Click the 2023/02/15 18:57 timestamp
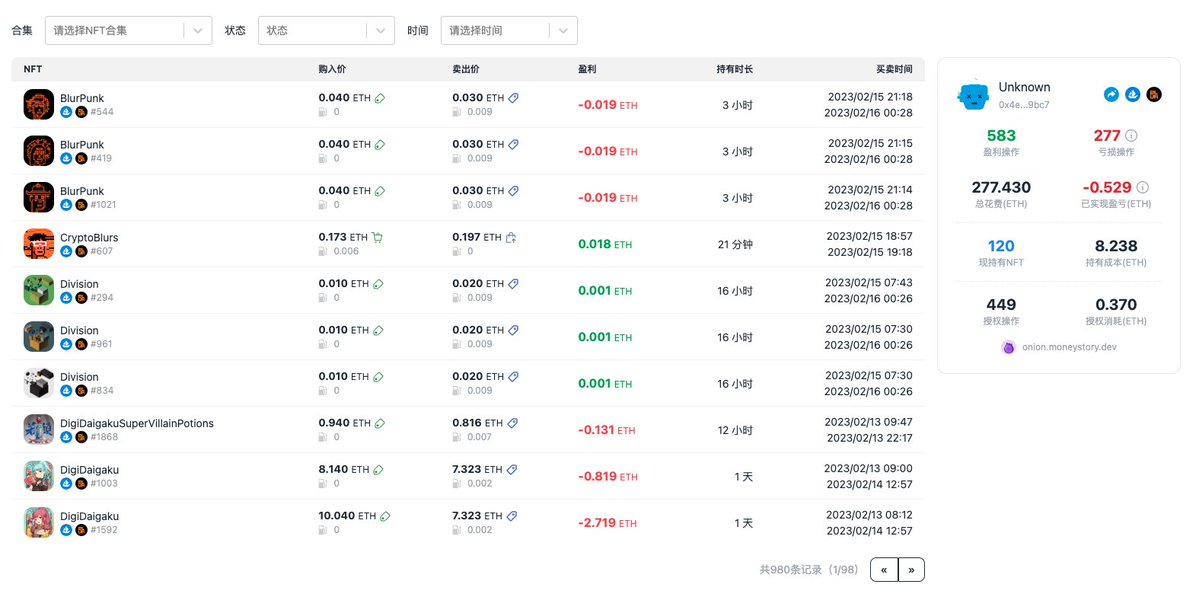The image size is (1199, 597). [x=869, y=236]
